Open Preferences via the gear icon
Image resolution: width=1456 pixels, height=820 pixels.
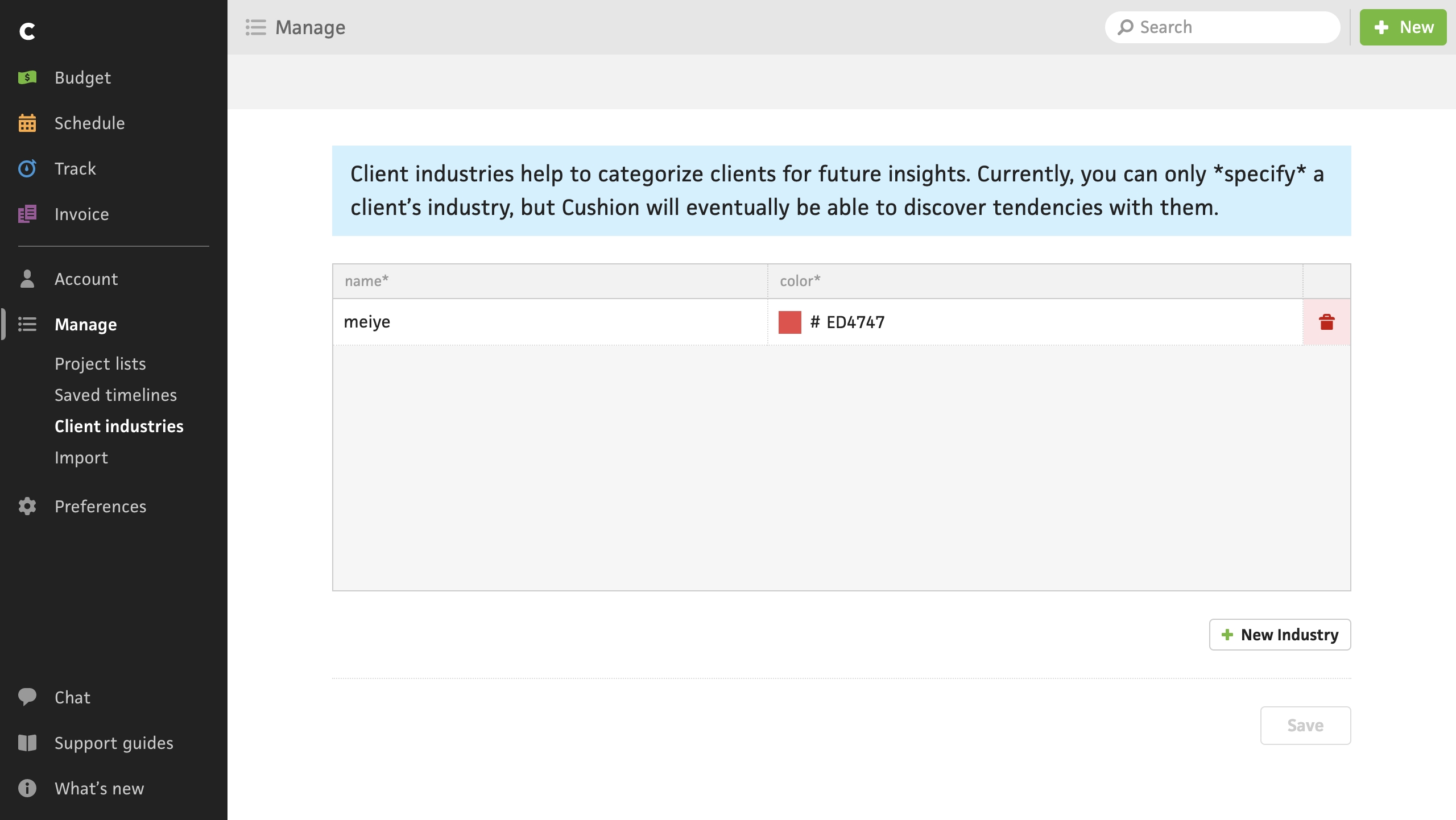27,506
